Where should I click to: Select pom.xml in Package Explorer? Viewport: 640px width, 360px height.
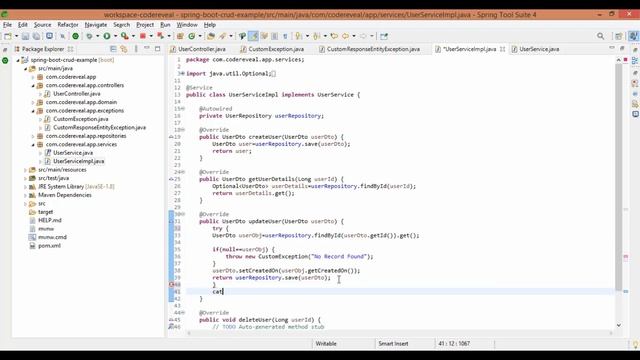49,246
